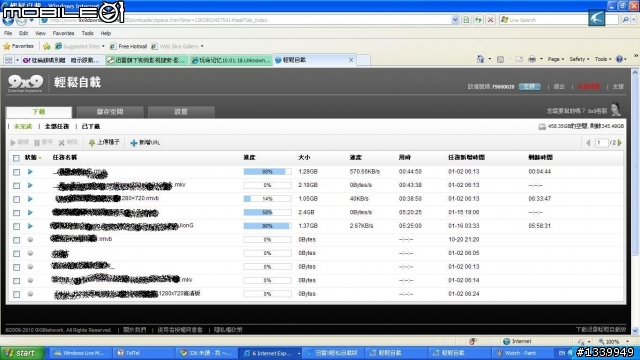Show the 已下載 task filter
The image size is (640, 360).
point(91,127)
